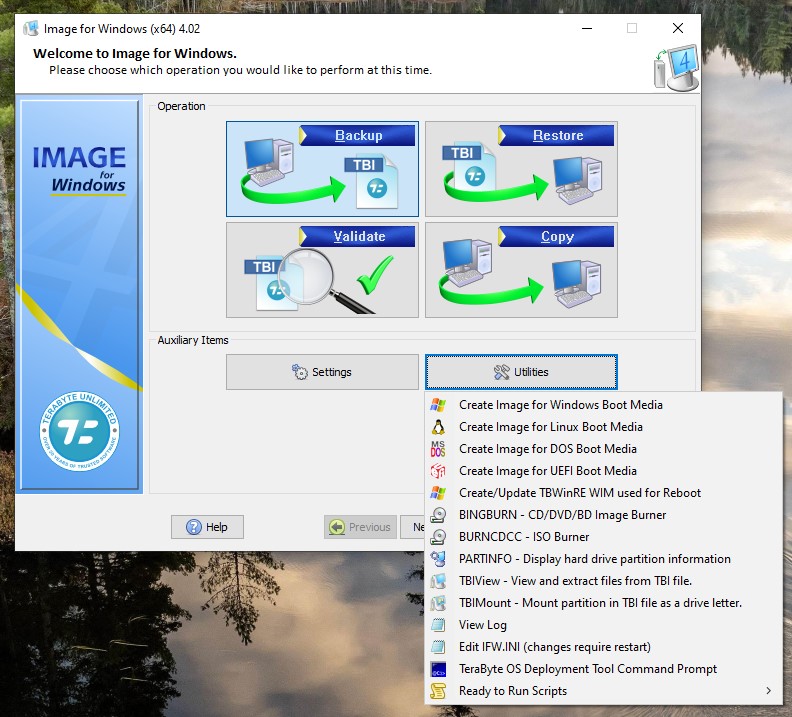The height and width of the screenshot is (717, 792).
Task: Select Create Image for Linux Boot Media
Action: (604, 427)
